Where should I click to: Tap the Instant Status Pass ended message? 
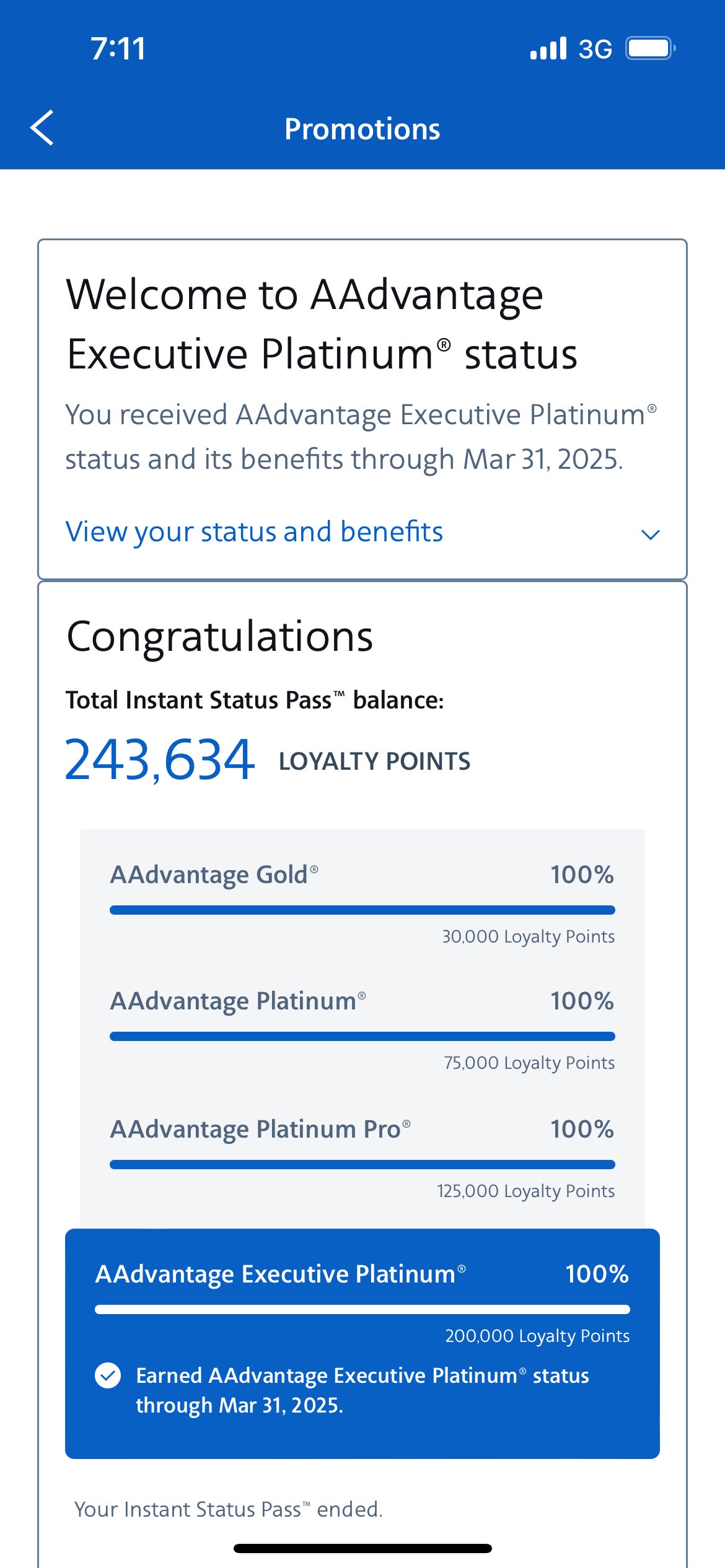228,1509
